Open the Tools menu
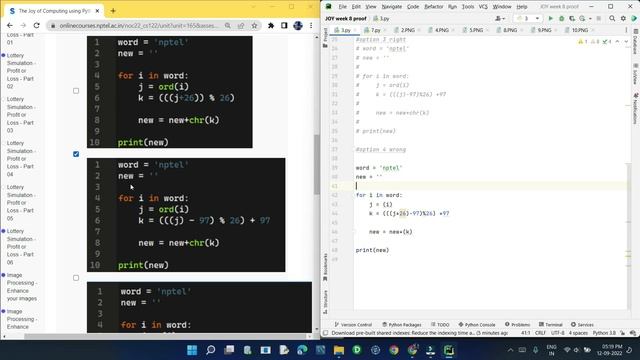 tap(468, 7)
